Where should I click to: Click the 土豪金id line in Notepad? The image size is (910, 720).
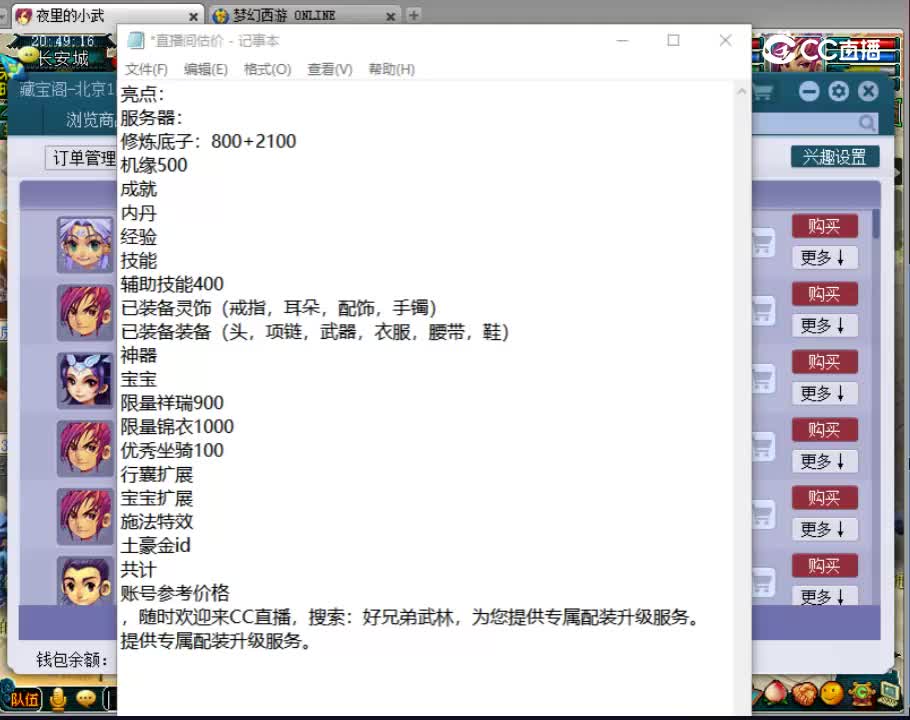click(156, 545)
